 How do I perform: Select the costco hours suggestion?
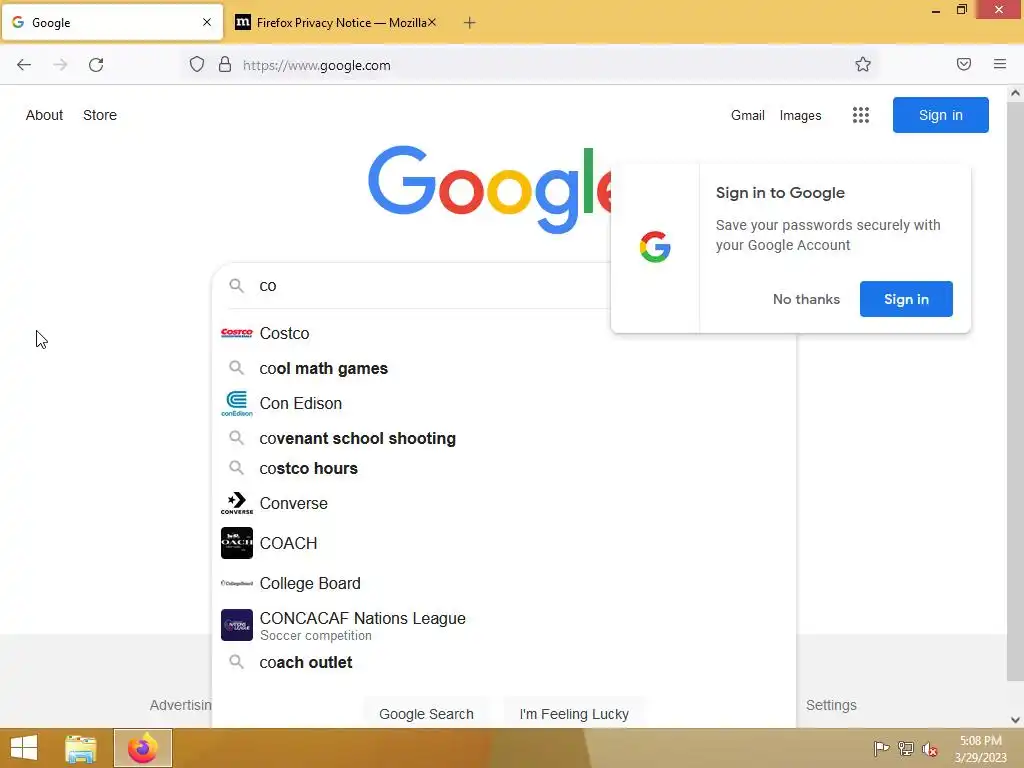click(x=504, y=468)
